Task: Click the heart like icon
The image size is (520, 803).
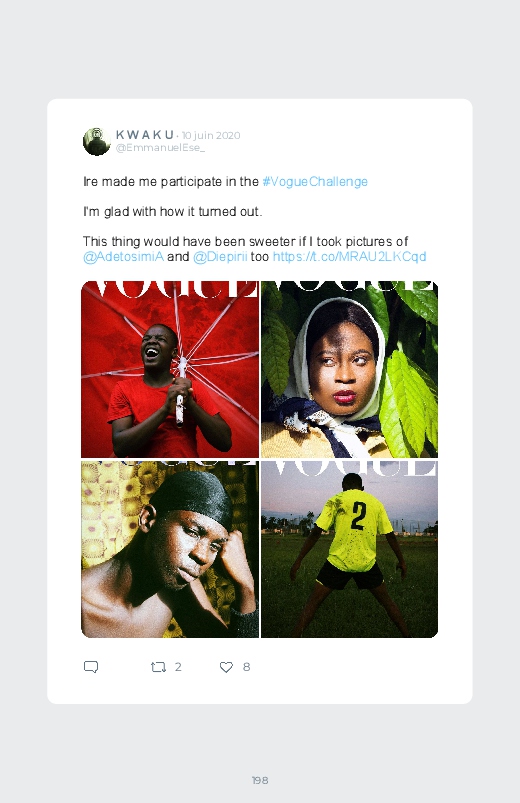Action: pos(226,667)
